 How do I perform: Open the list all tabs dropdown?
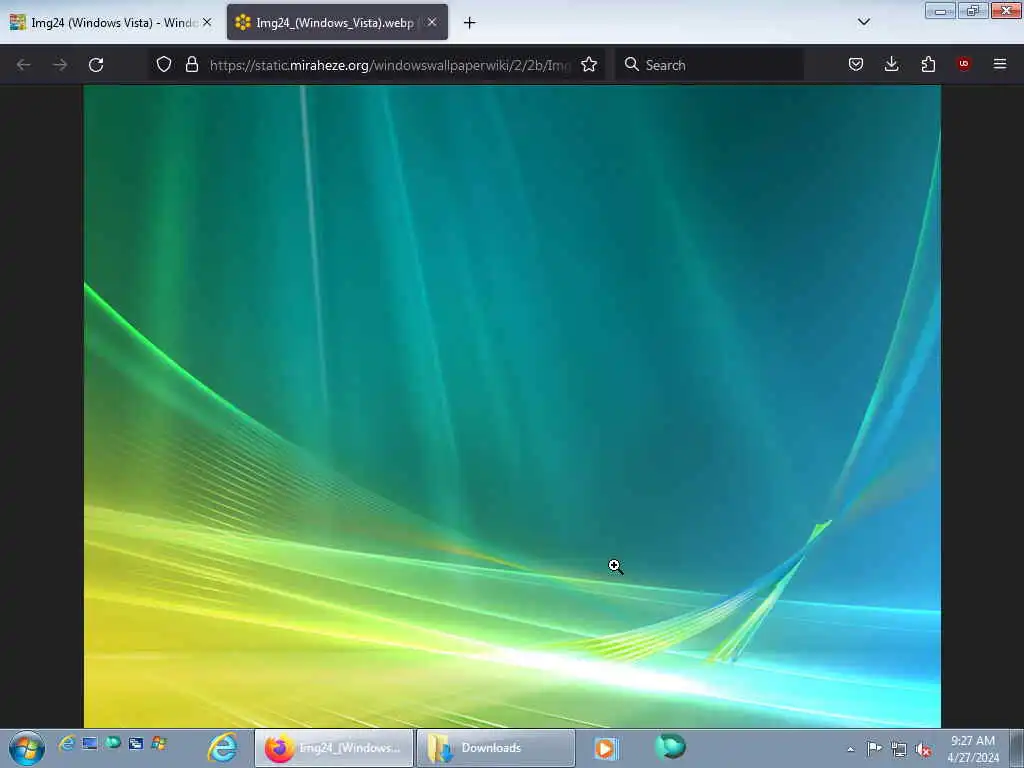(x=863, y=22)
